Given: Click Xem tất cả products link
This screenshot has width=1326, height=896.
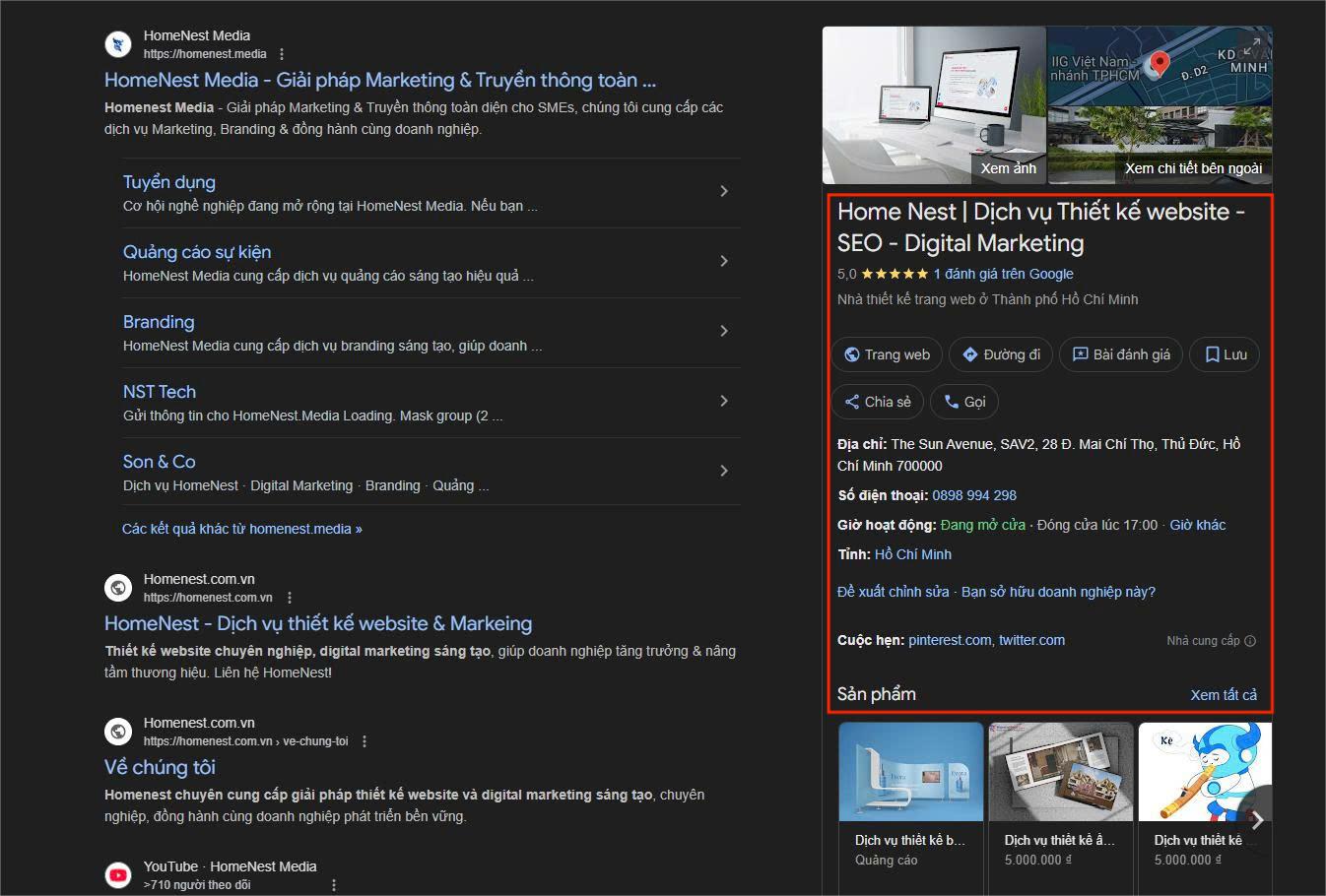Looking at the screenshot, I should click(x=1224, y=695).
